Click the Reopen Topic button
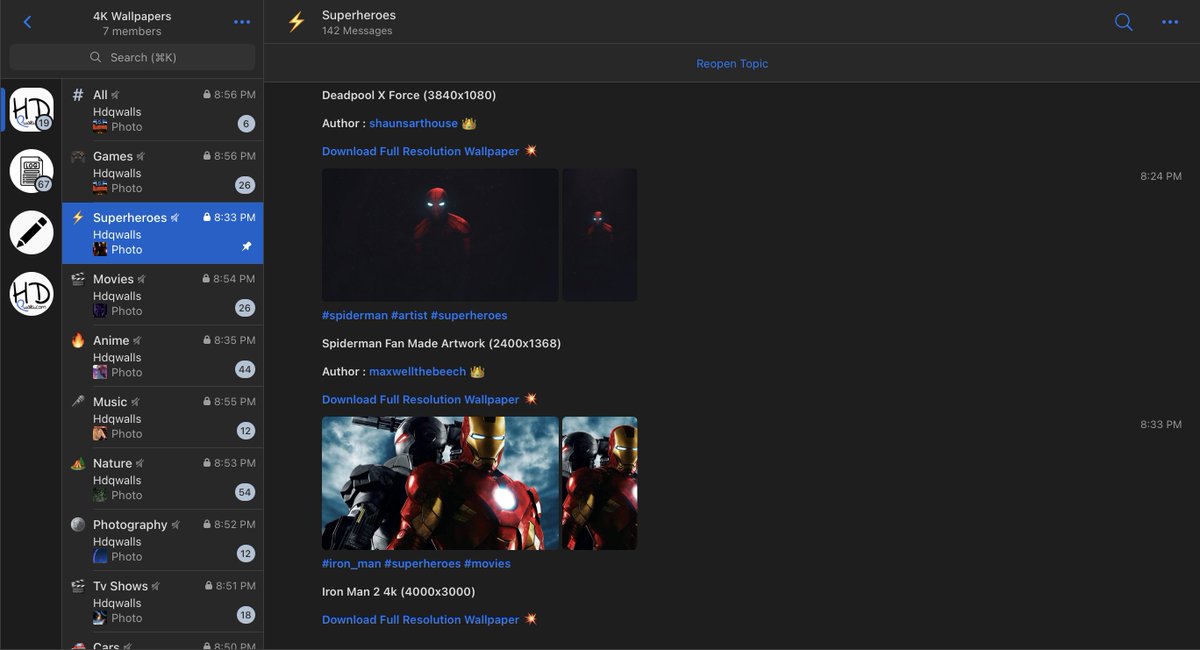Screen dimensions: 1200x650 tap(732, 63)
